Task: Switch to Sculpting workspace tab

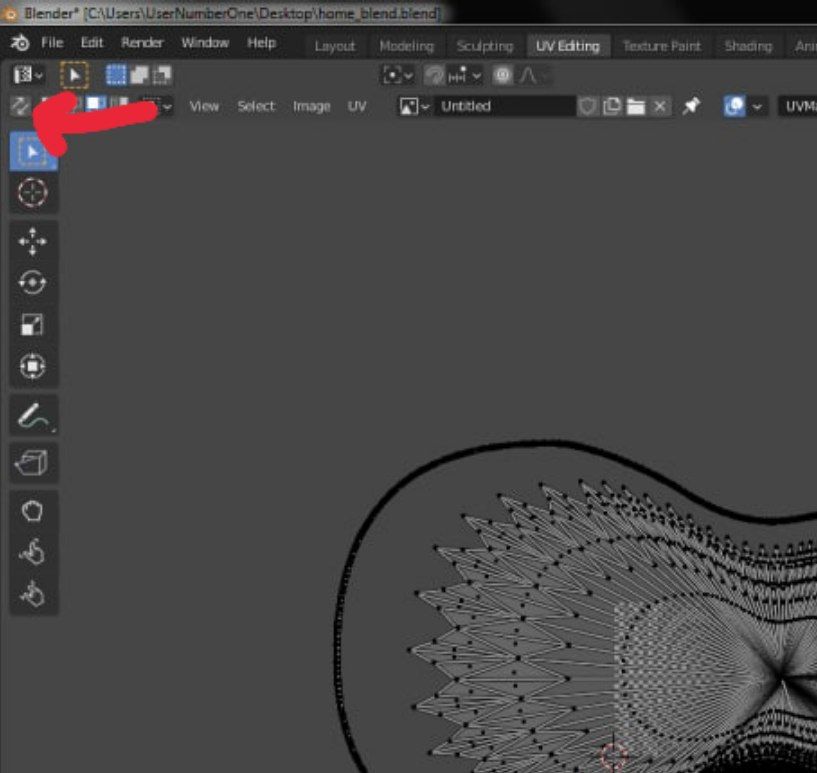Action: coord(485,46)
